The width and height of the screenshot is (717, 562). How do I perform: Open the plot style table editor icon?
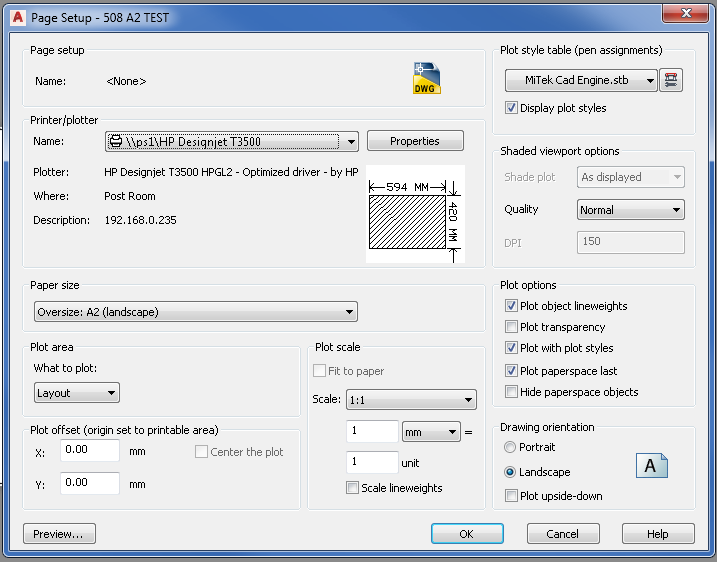point(671,80)
